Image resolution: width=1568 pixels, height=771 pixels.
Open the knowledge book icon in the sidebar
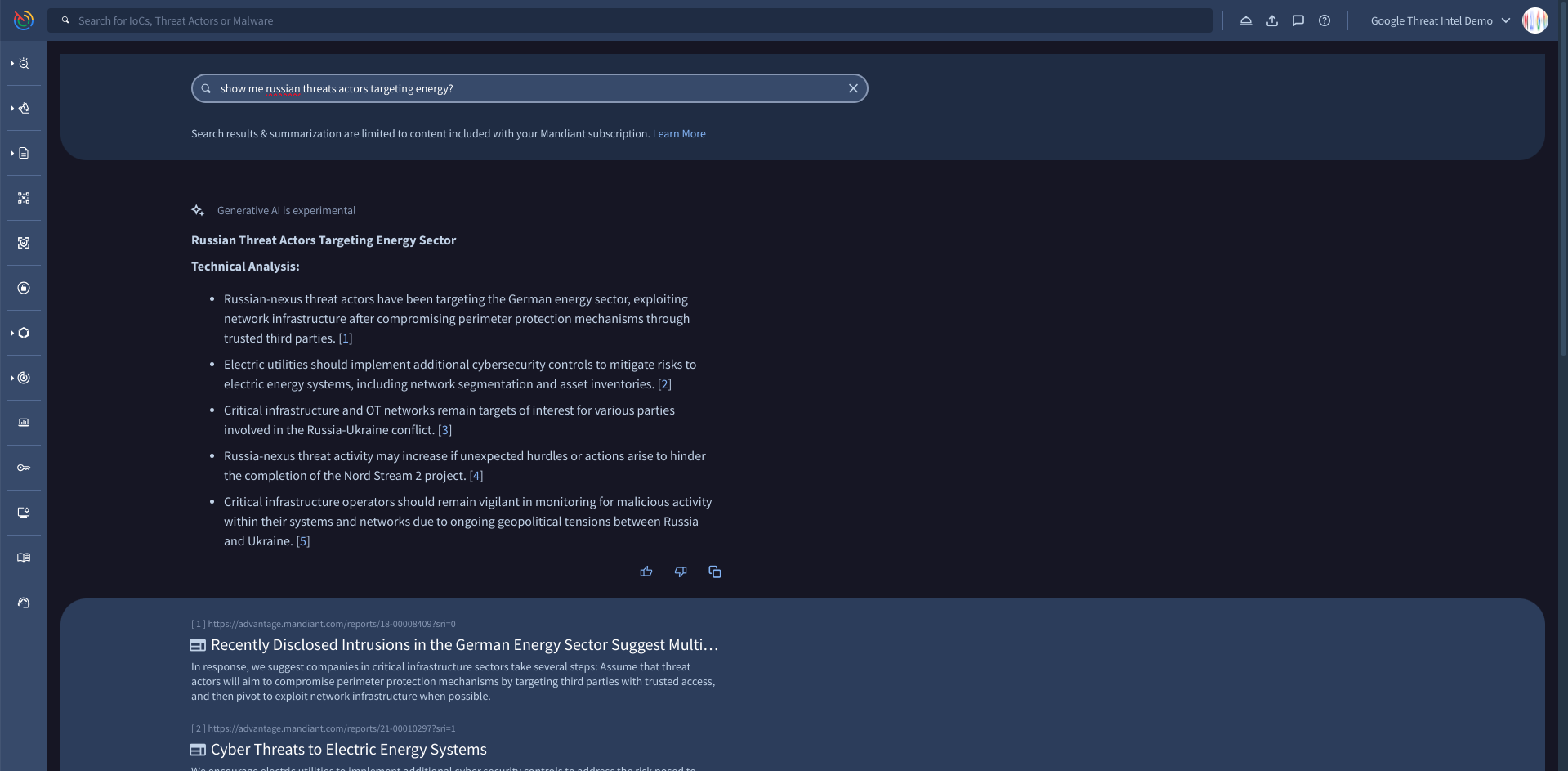click(23, 558)
